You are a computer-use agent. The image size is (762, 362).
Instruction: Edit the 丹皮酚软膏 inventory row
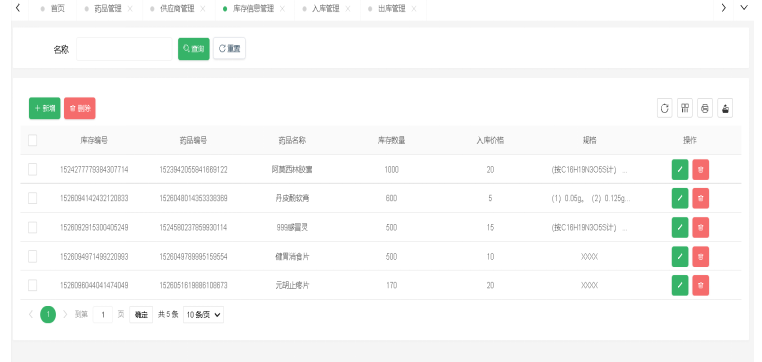coord(680,198)
